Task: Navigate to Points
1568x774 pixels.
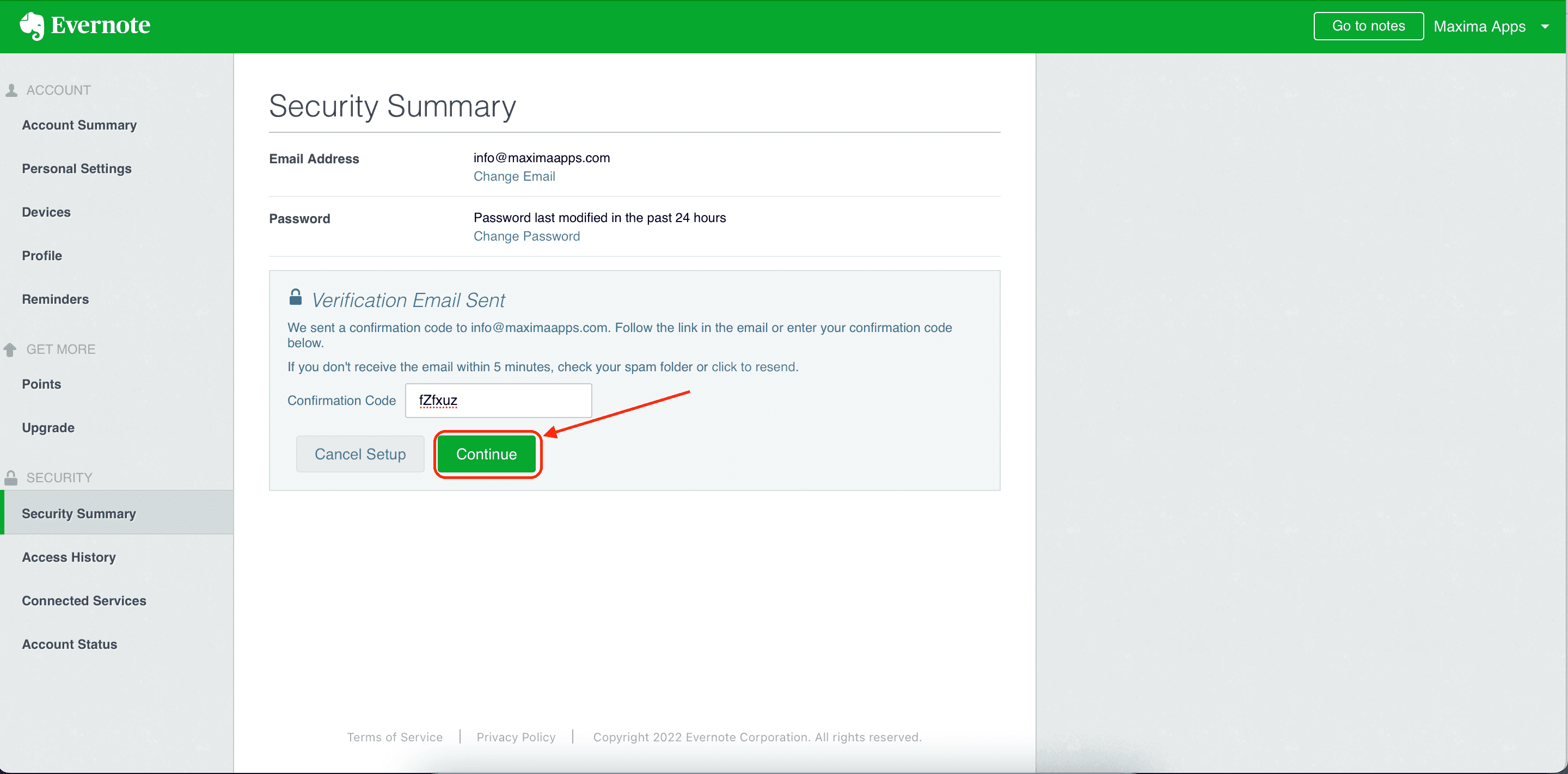Action: [x=41, y=384]
